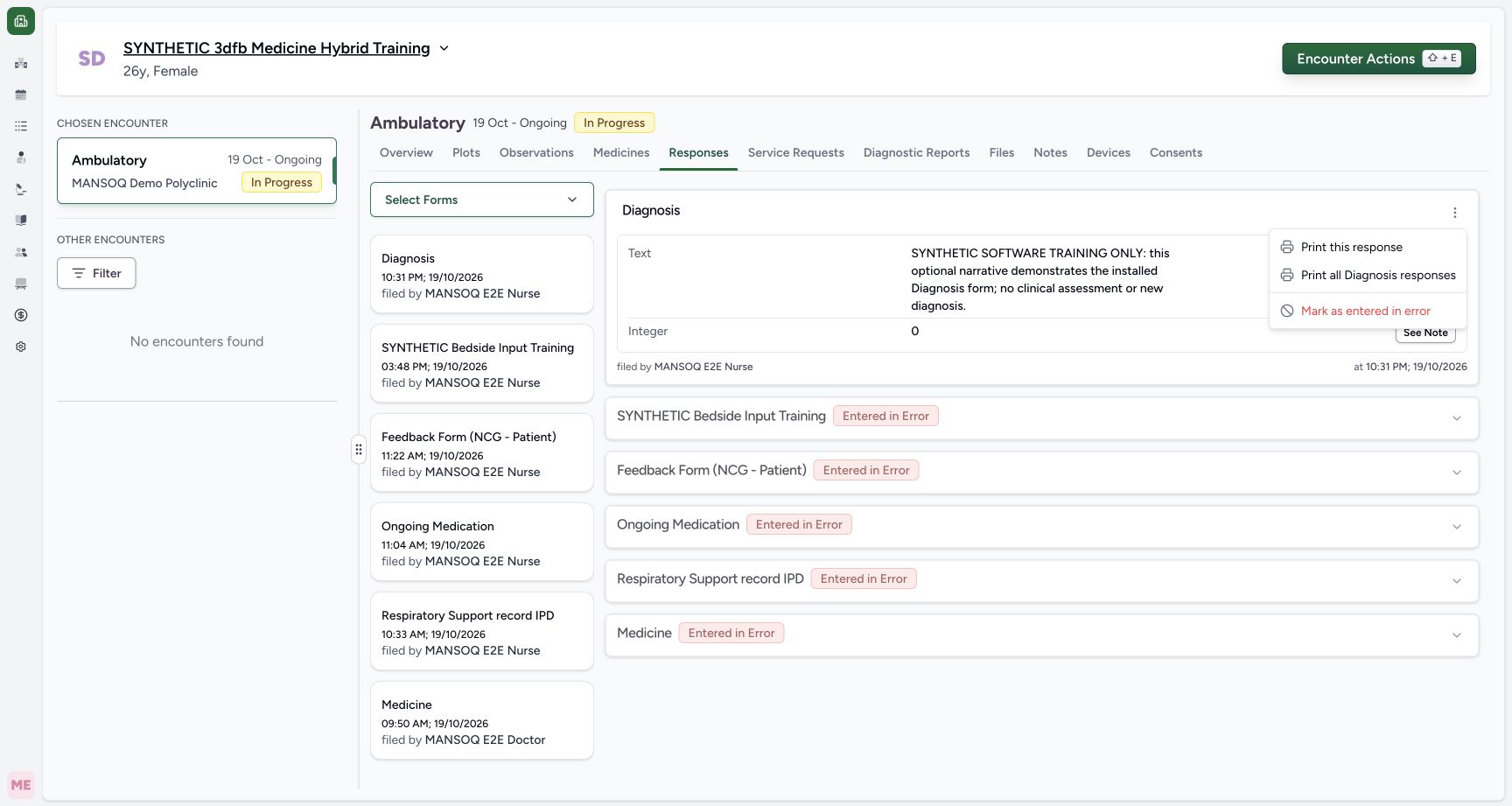The image size is (1512, 806).
Task: Switch to the Plots tab
Action: (466, 152)
